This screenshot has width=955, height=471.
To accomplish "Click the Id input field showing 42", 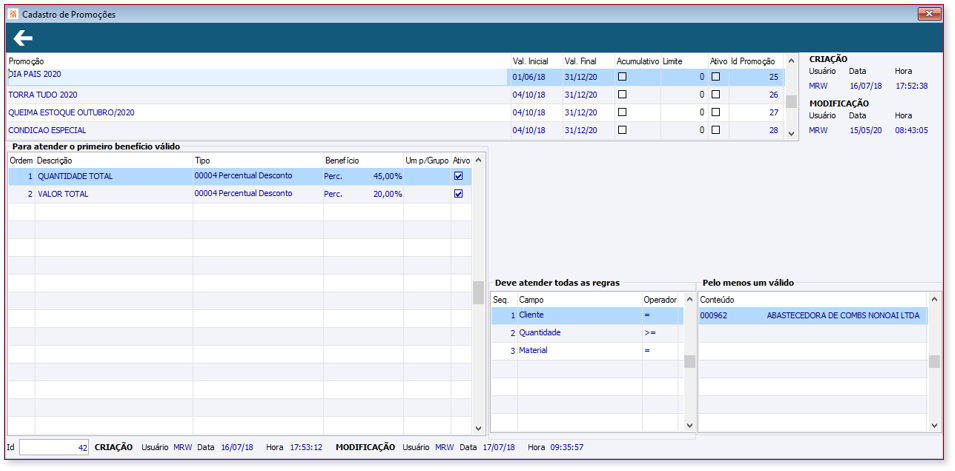I will pos(55,447).
